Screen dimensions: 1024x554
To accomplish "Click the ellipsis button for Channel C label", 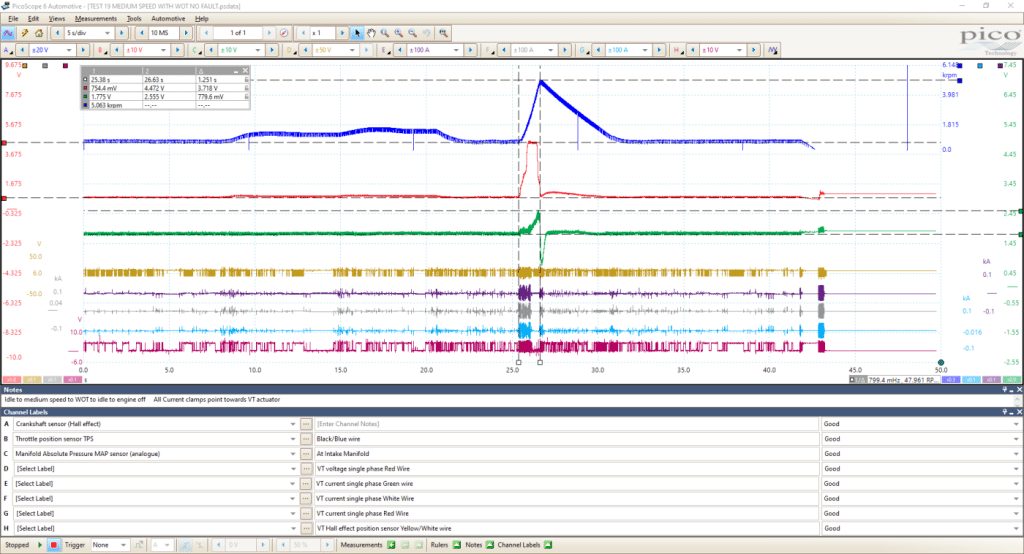I will (x=306, y=454).
